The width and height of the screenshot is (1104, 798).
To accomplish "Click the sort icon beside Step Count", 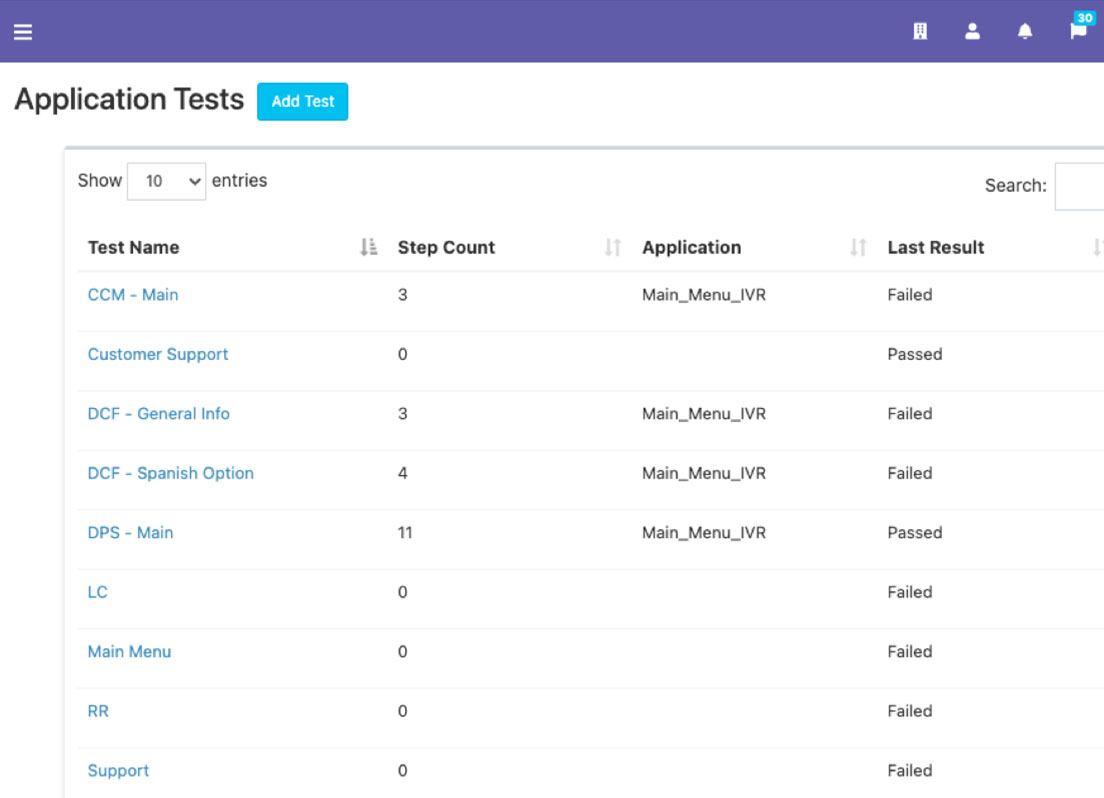I will point(612,246).
